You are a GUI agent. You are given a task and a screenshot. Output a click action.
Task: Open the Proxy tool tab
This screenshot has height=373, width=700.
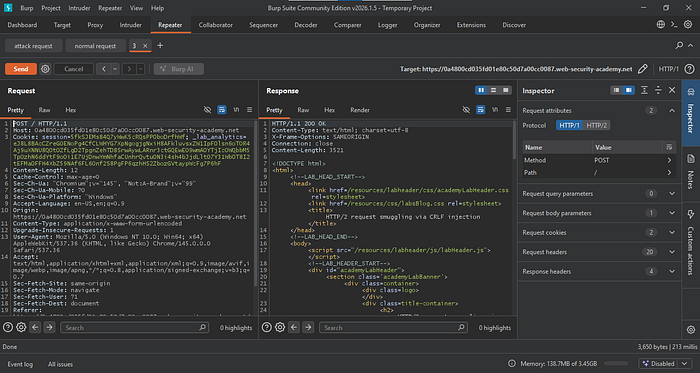pyautogui.click(x=95, y=25)
